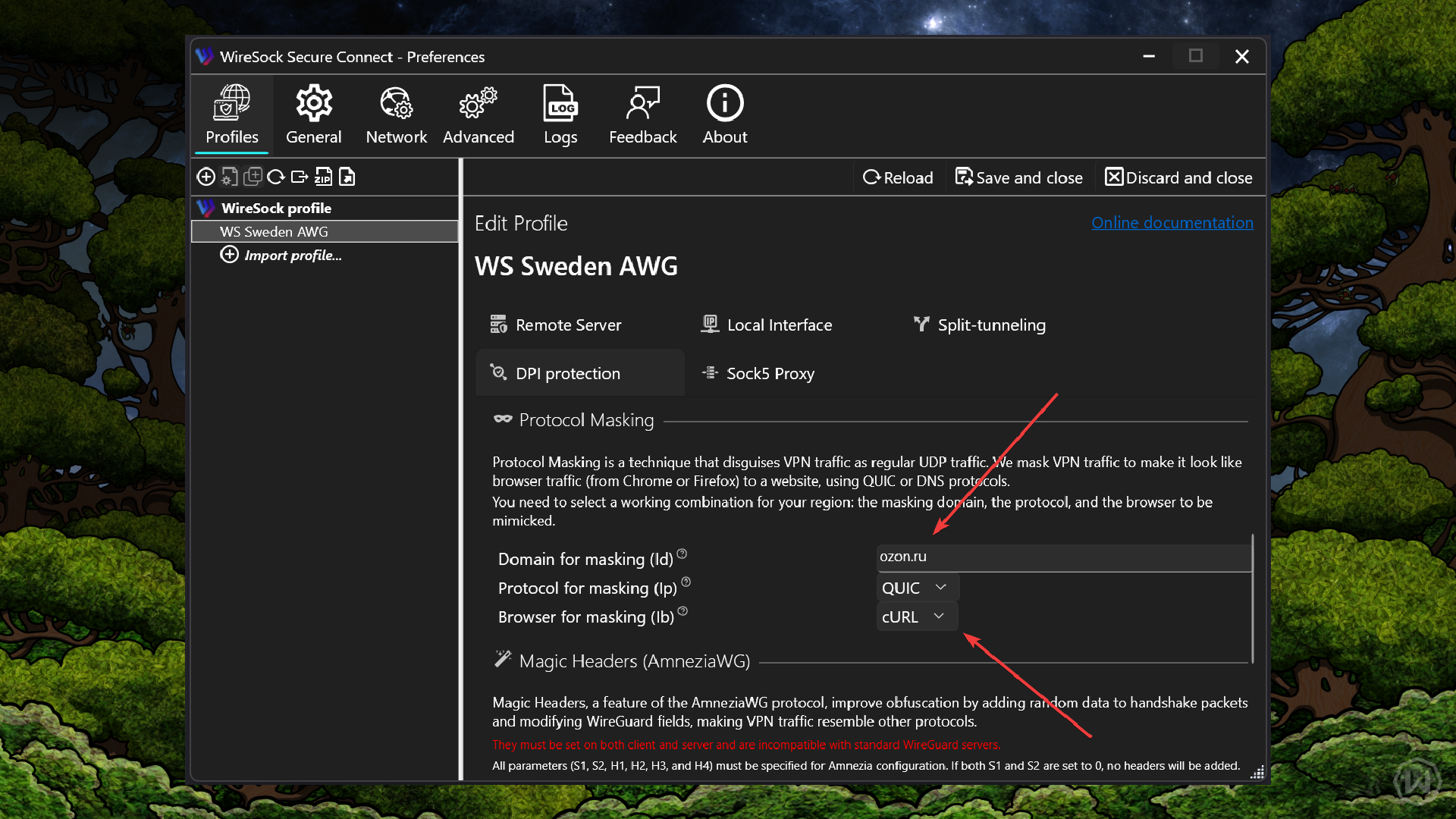Click the export profile arrow icon
The width and height of the screenshot is (1456, 819).
click(x=300, y=177)
